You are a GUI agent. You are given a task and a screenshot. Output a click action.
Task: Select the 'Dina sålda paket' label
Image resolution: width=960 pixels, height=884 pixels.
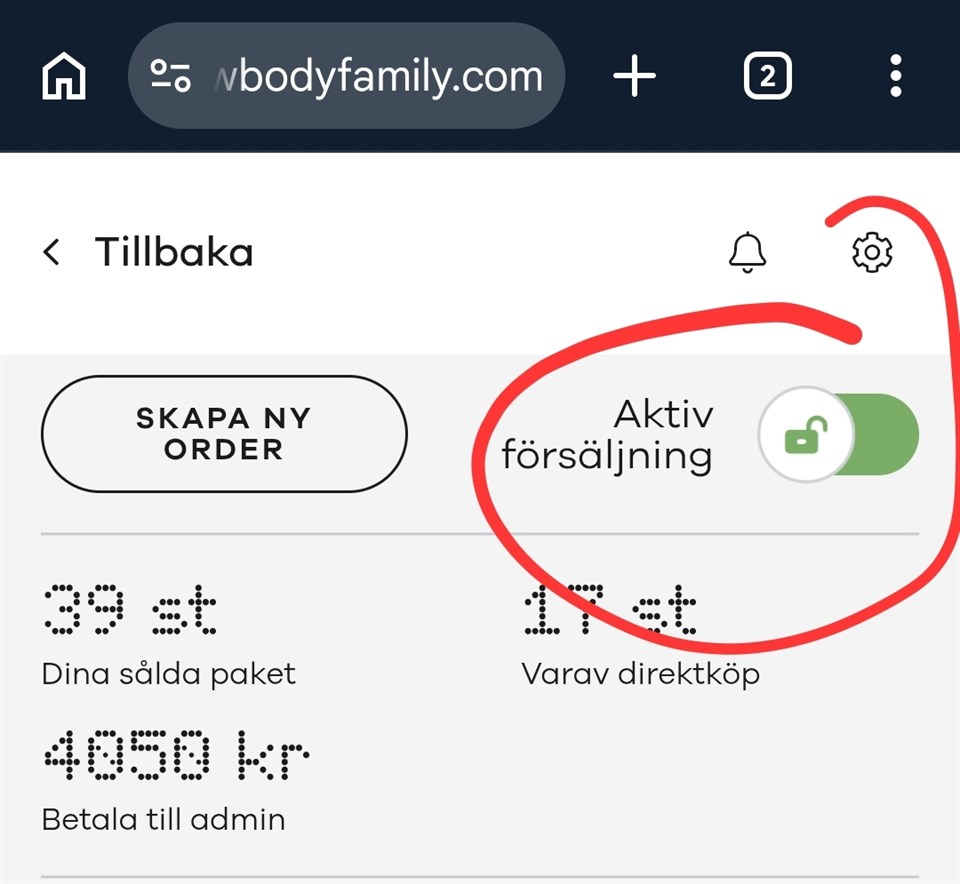168,673
